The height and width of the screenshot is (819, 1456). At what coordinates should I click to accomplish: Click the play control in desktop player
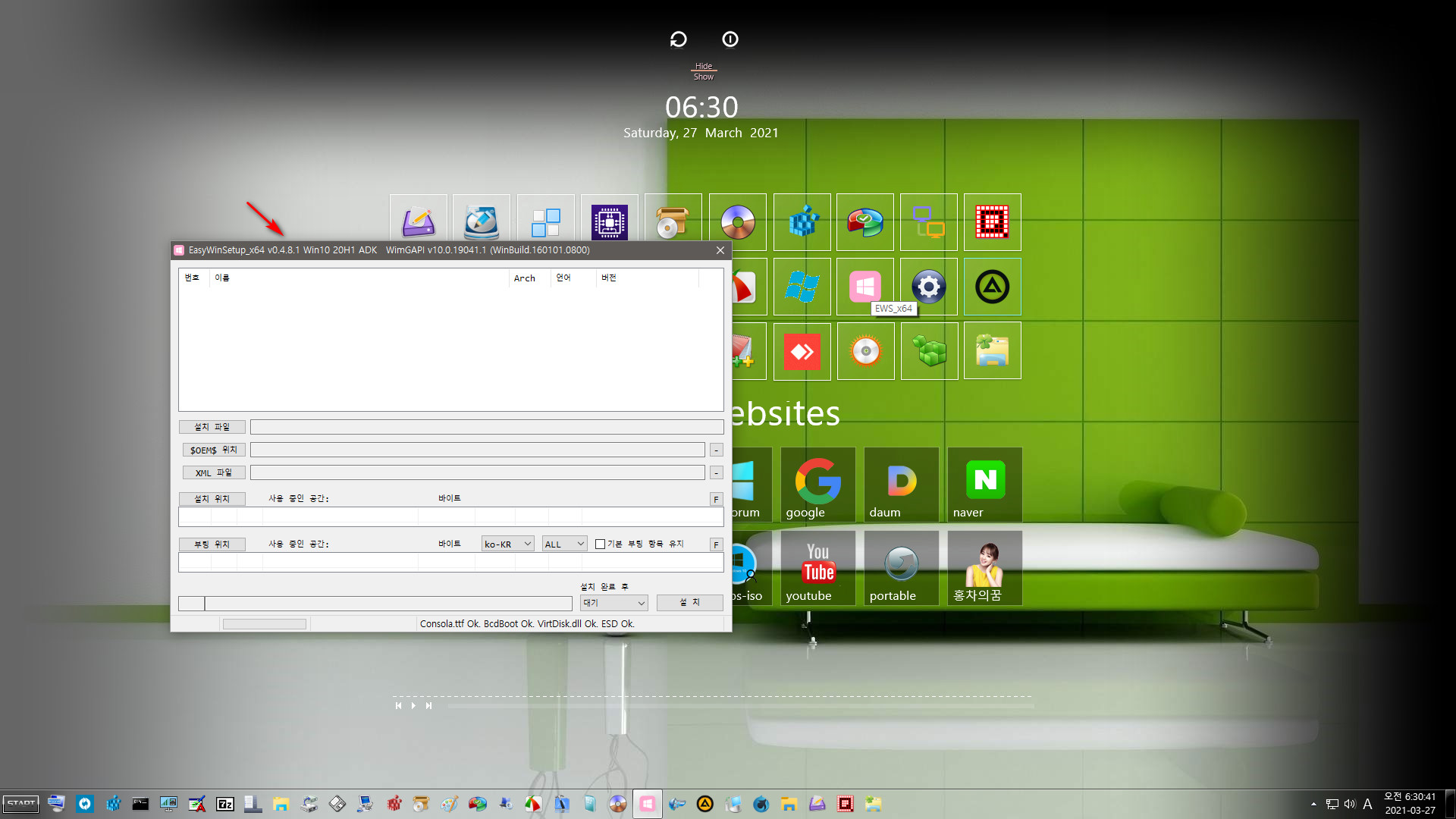tap(413, 705)
